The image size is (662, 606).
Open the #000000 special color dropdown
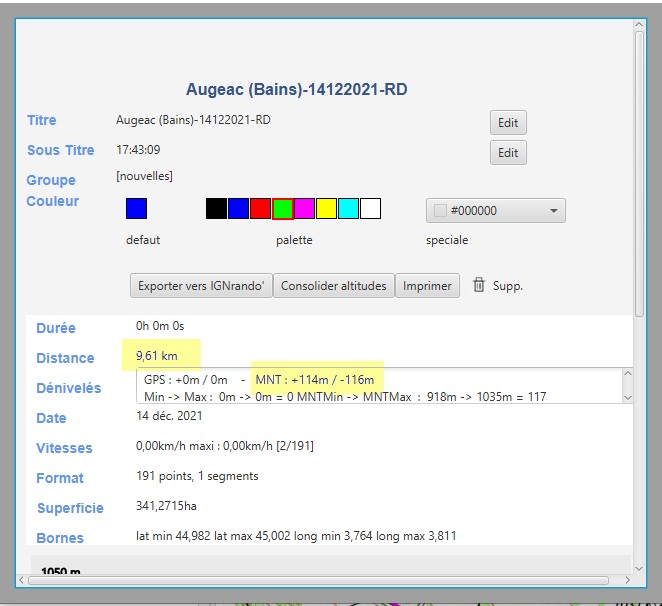point(496,211)
